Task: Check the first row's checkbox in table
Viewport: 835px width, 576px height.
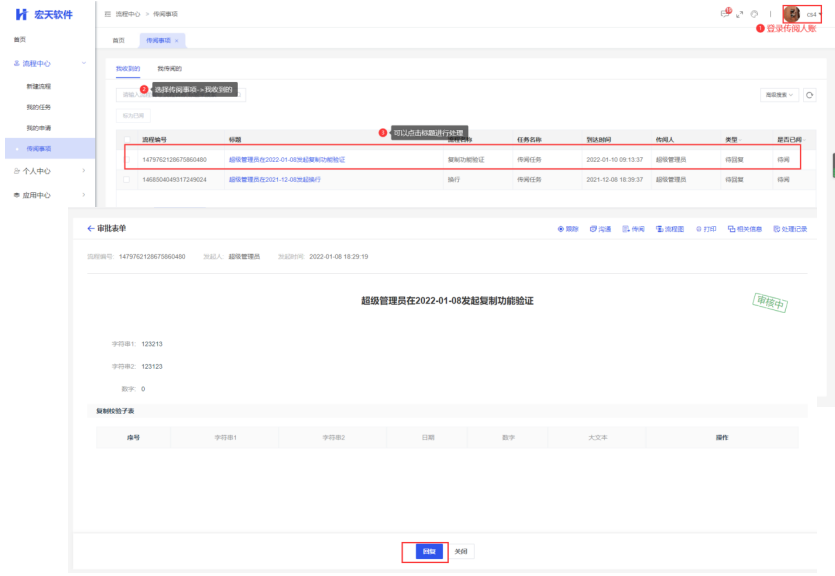Action: pyautogui.click(x=127, y=159)
